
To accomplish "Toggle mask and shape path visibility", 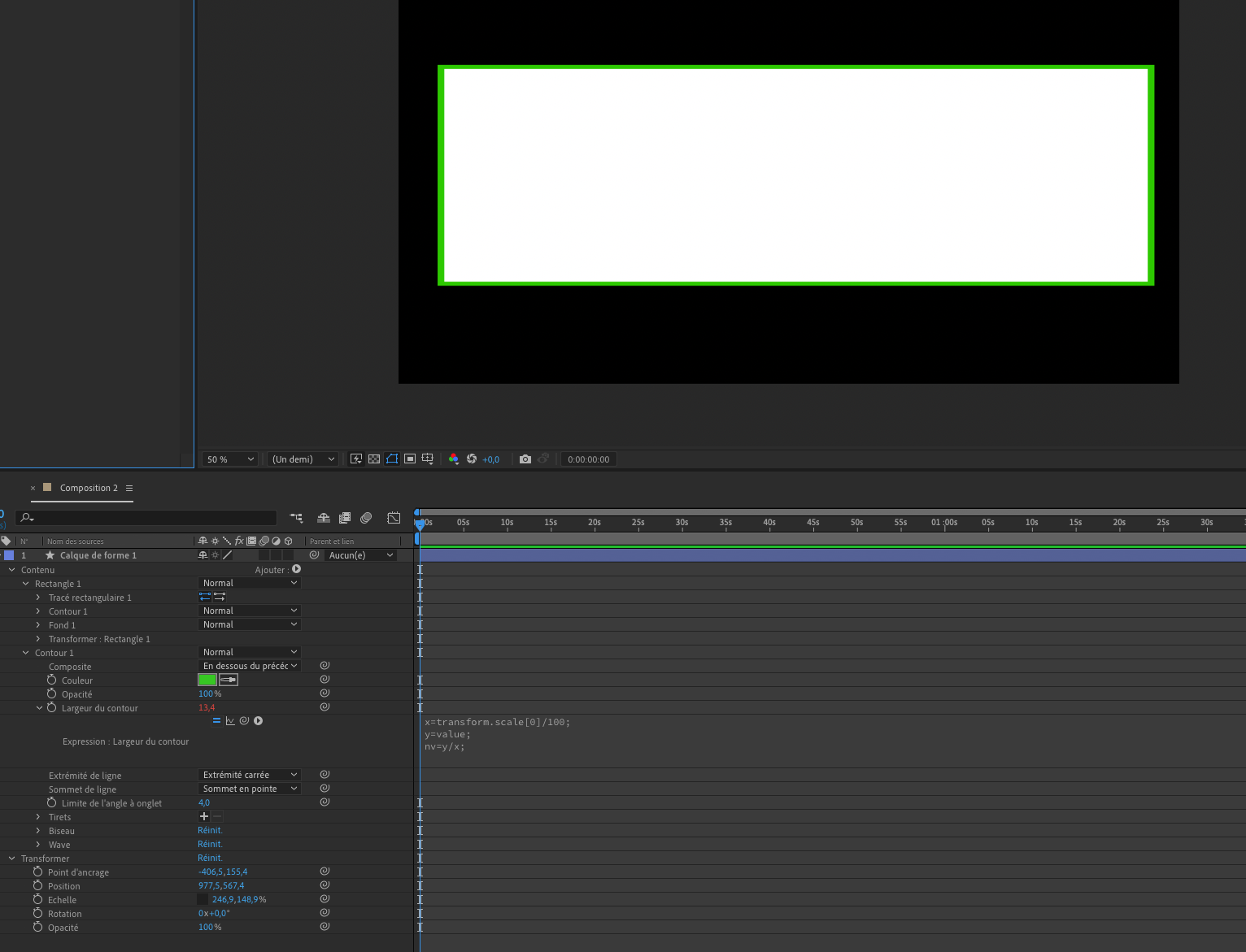I will 392,459.
